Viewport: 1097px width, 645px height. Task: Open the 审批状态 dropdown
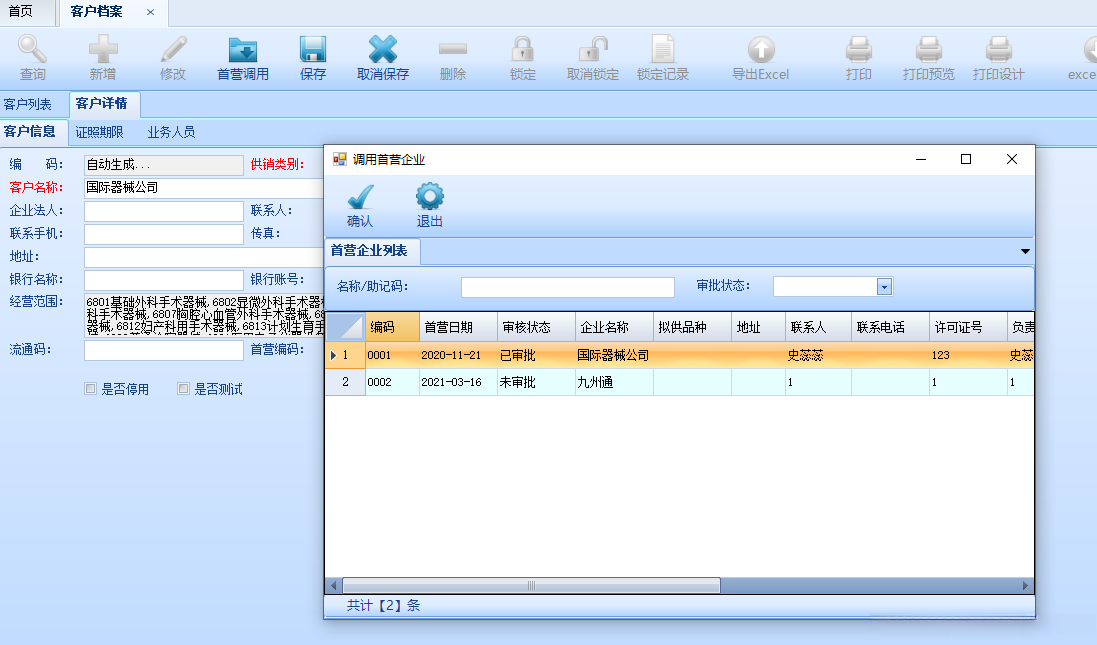point(884,287)
